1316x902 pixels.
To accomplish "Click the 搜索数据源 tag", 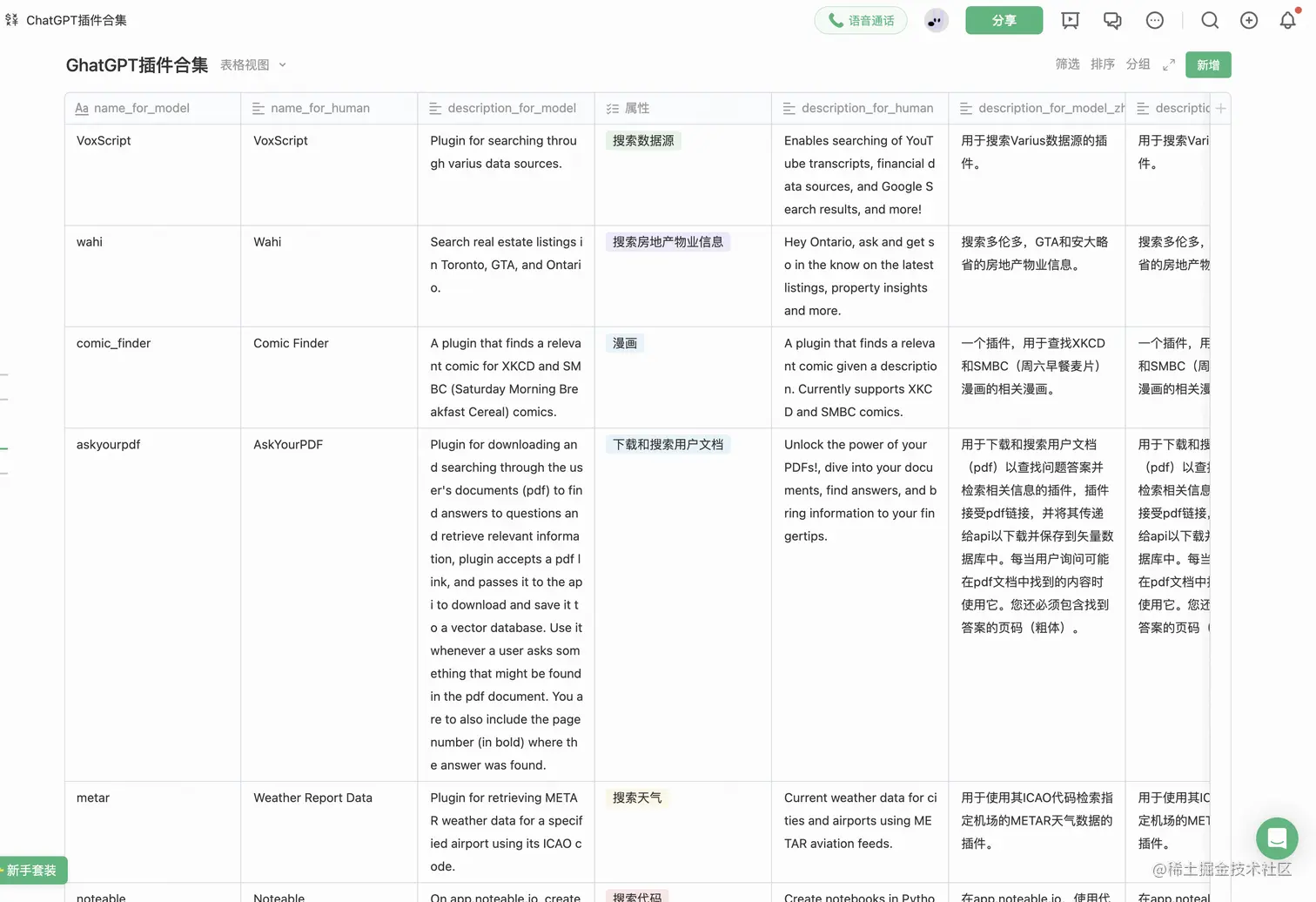I will point(643,140).
